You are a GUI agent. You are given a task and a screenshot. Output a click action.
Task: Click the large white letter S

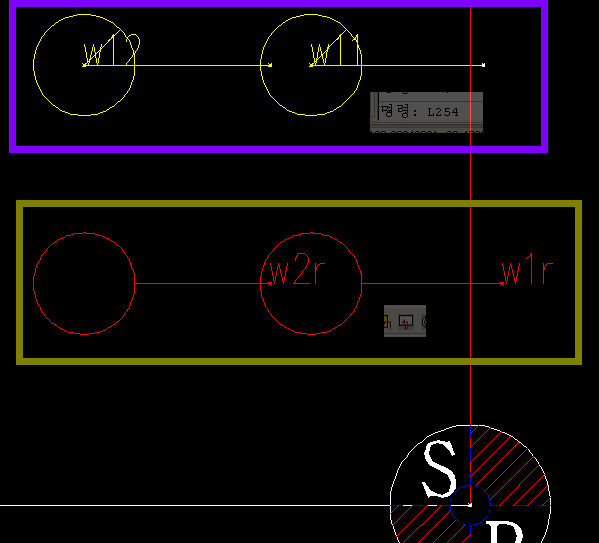(x=439, y=469)
